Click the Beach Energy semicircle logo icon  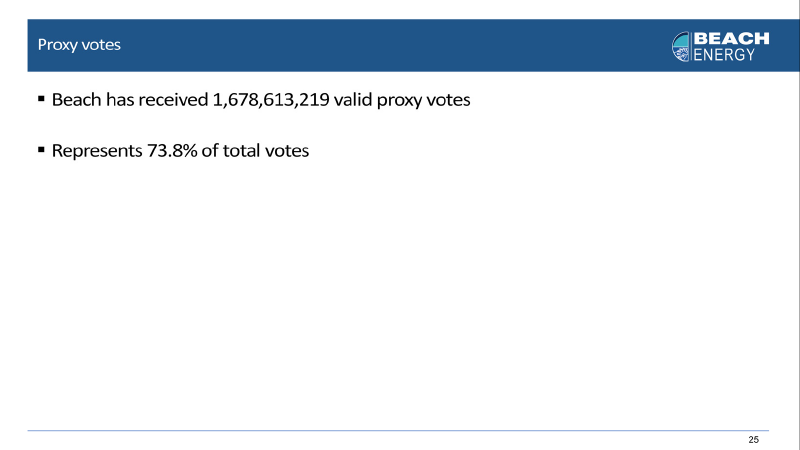(x=681, y=46)
